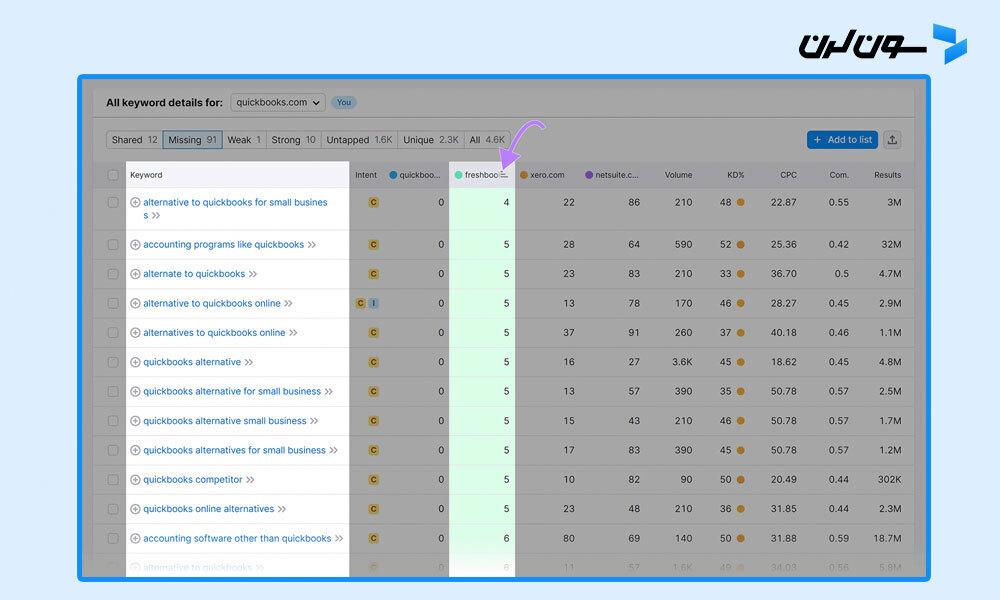Open the 'quickbooks alternative for small business' keyword link
The width and height of the screenshot is (1000, 600).
point(232,391)
